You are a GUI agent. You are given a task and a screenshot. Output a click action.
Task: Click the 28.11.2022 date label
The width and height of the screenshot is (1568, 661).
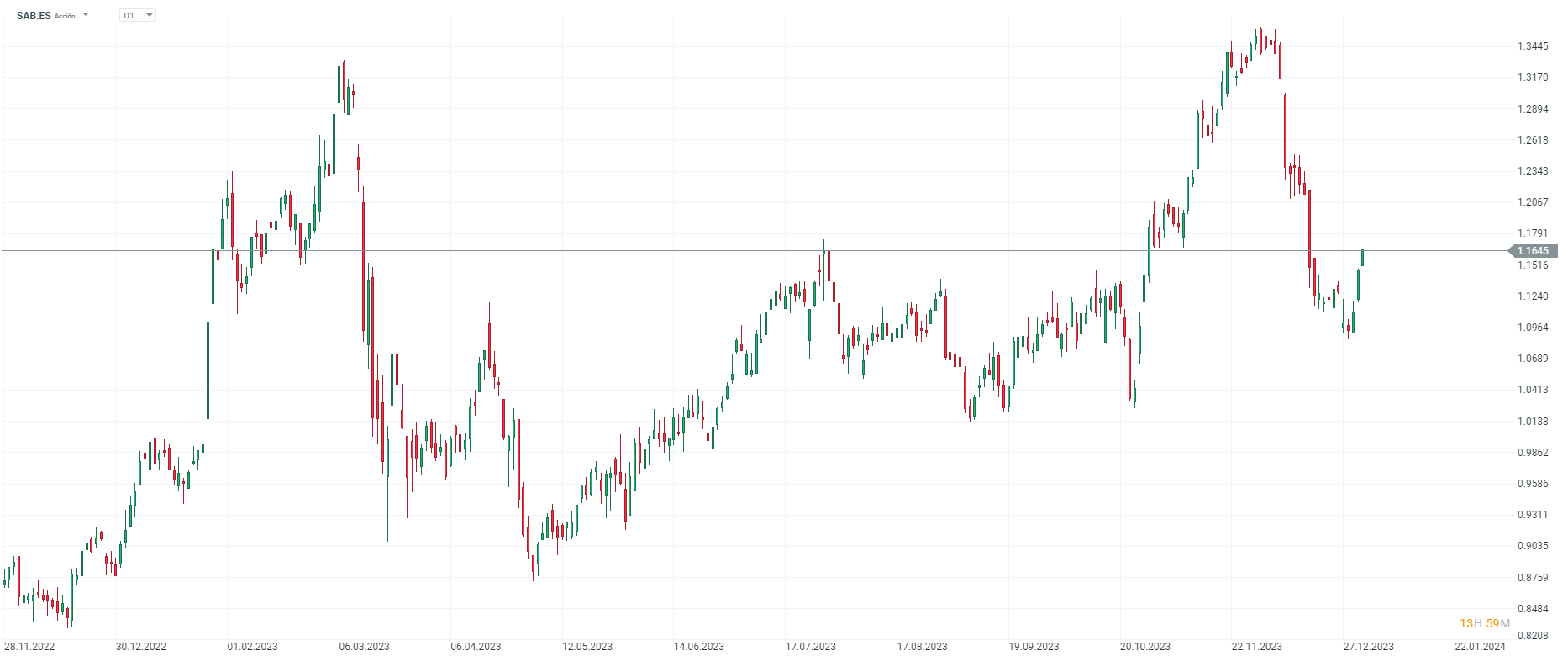[29, 647]
